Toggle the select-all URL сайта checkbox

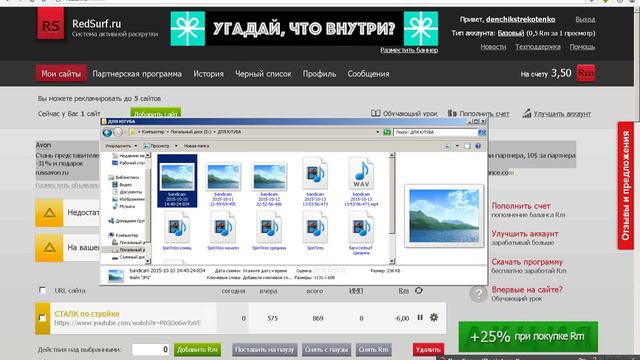pos(42,290)
